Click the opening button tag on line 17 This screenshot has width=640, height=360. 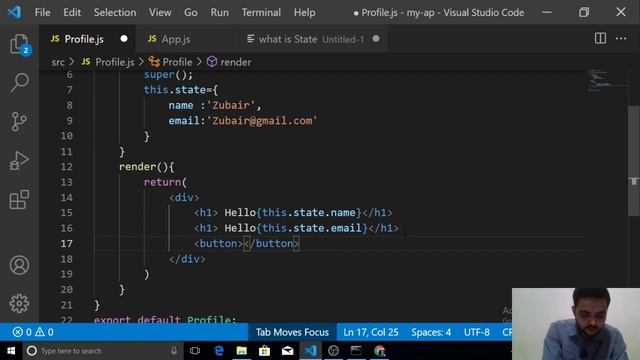[x=218, y=244]
